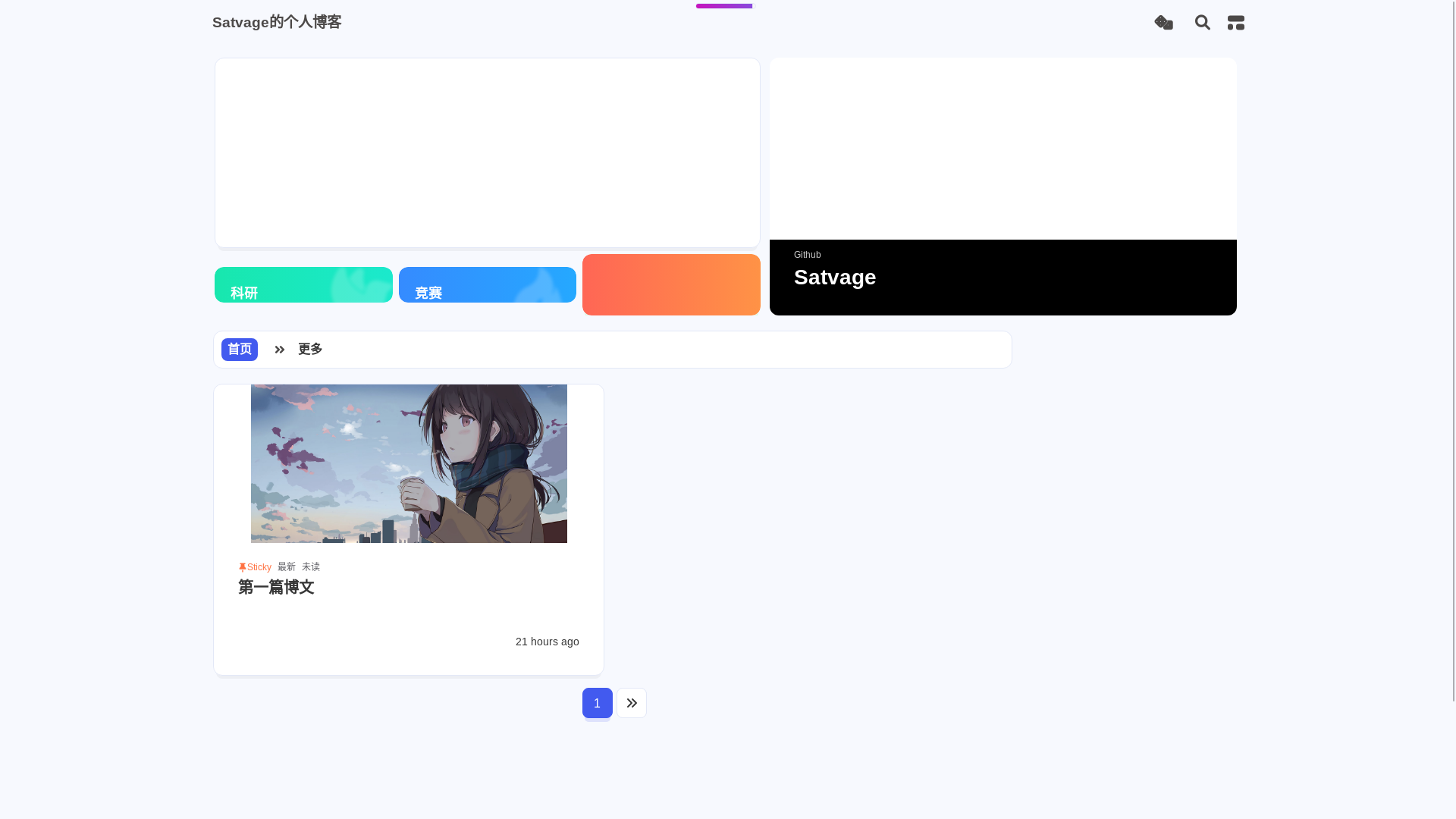
Task: Click the Sticky pin label
Action: tap(255, 567)
